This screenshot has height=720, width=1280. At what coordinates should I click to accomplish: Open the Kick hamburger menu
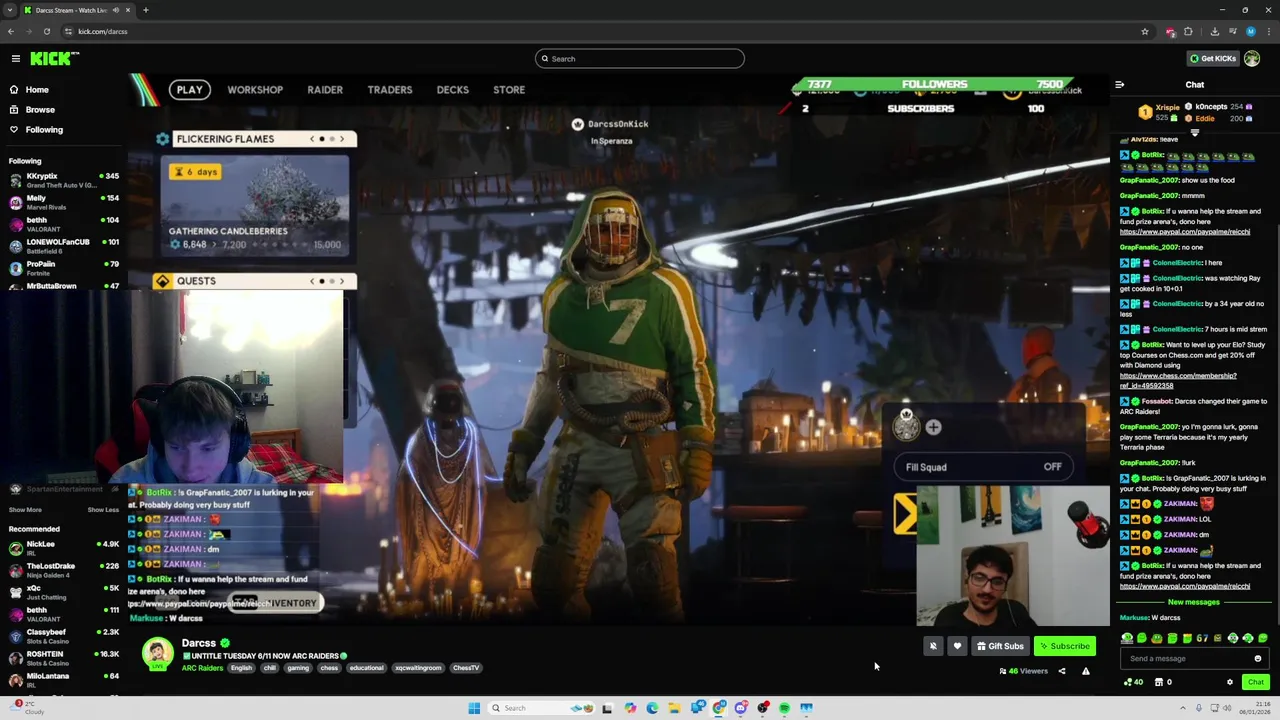click(x=15, y=58)
